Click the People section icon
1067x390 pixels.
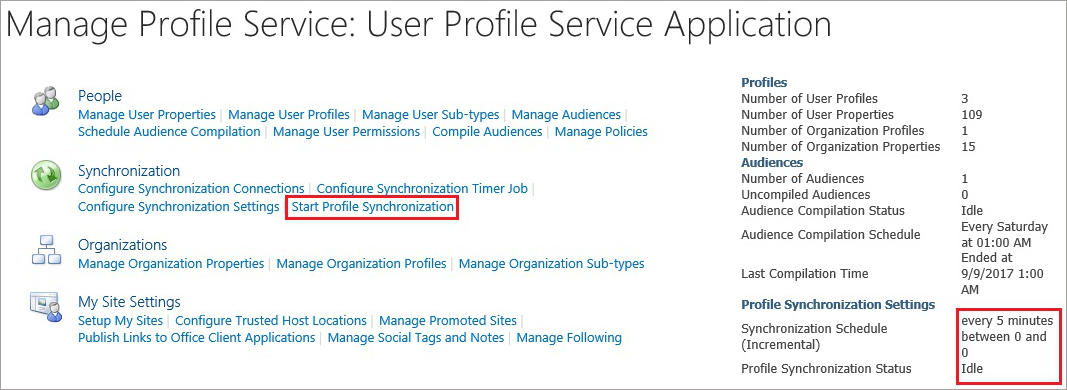pyautogui.click(x=46, y=102)
